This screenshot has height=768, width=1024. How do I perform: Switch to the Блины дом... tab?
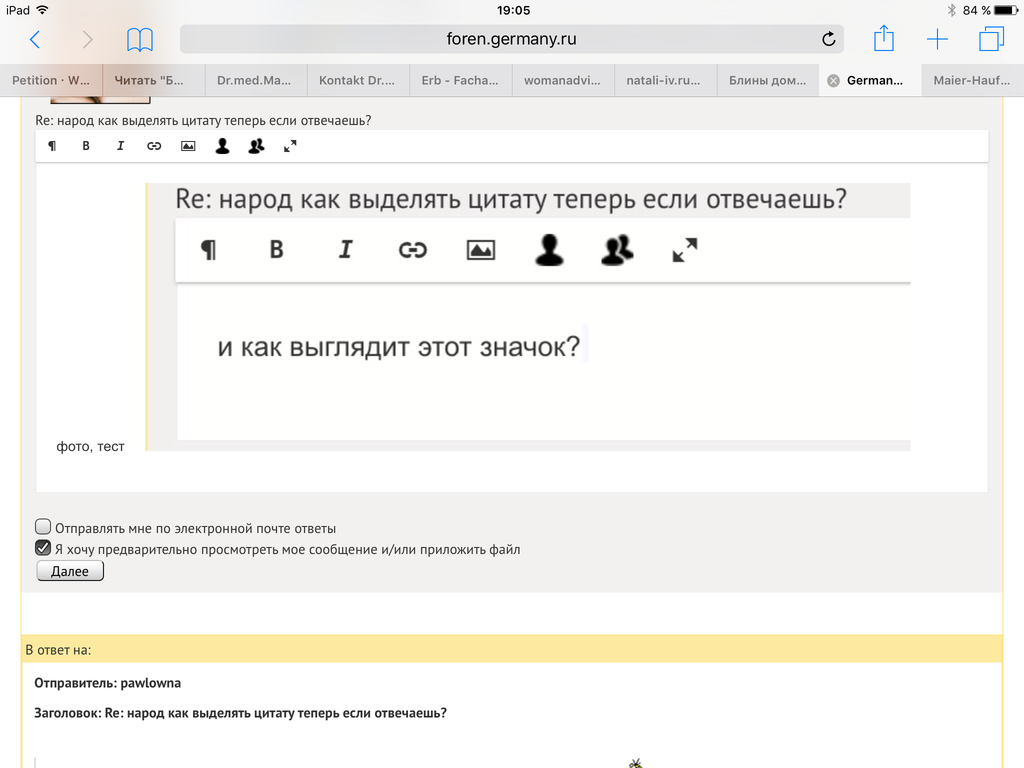[767, 80]
